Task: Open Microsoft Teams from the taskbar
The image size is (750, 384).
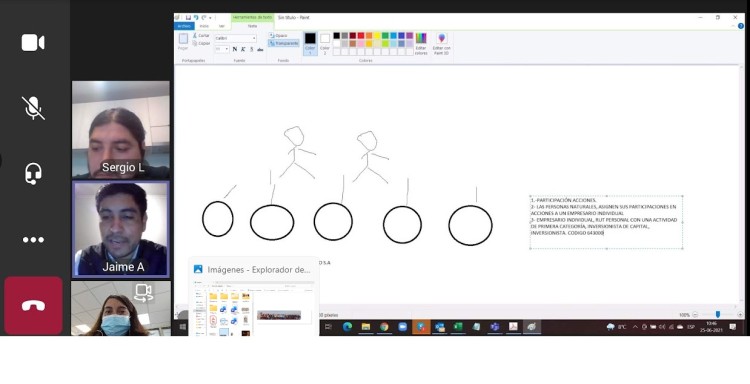Action: point(495,327)
